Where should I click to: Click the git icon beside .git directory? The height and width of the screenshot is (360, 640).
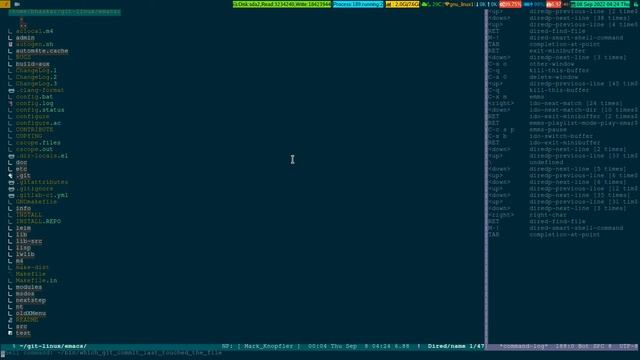[11, 176]
